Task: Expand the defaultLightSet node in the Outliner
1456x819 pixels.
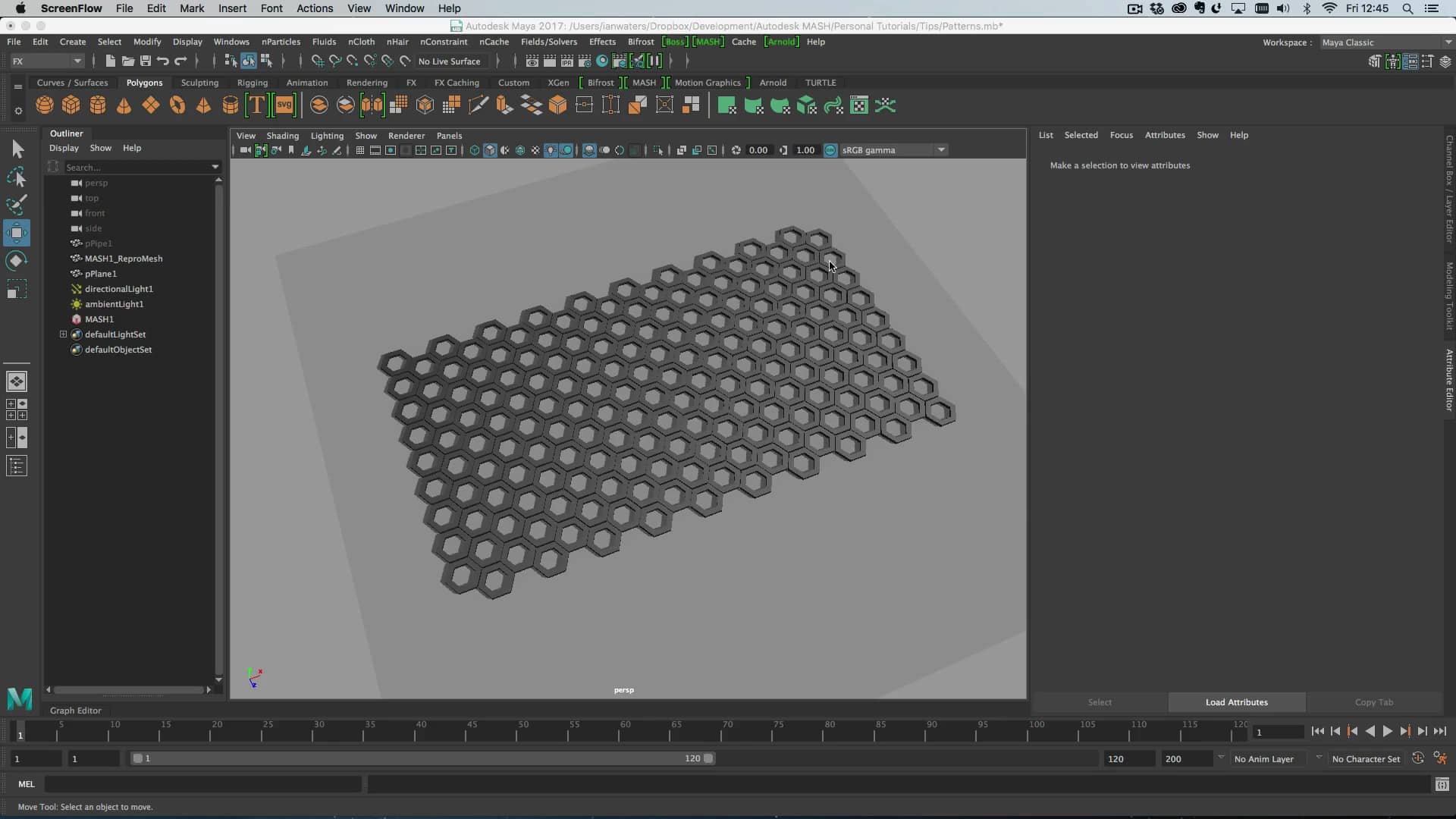Action: pyautogui.click(x=63, y=334)
